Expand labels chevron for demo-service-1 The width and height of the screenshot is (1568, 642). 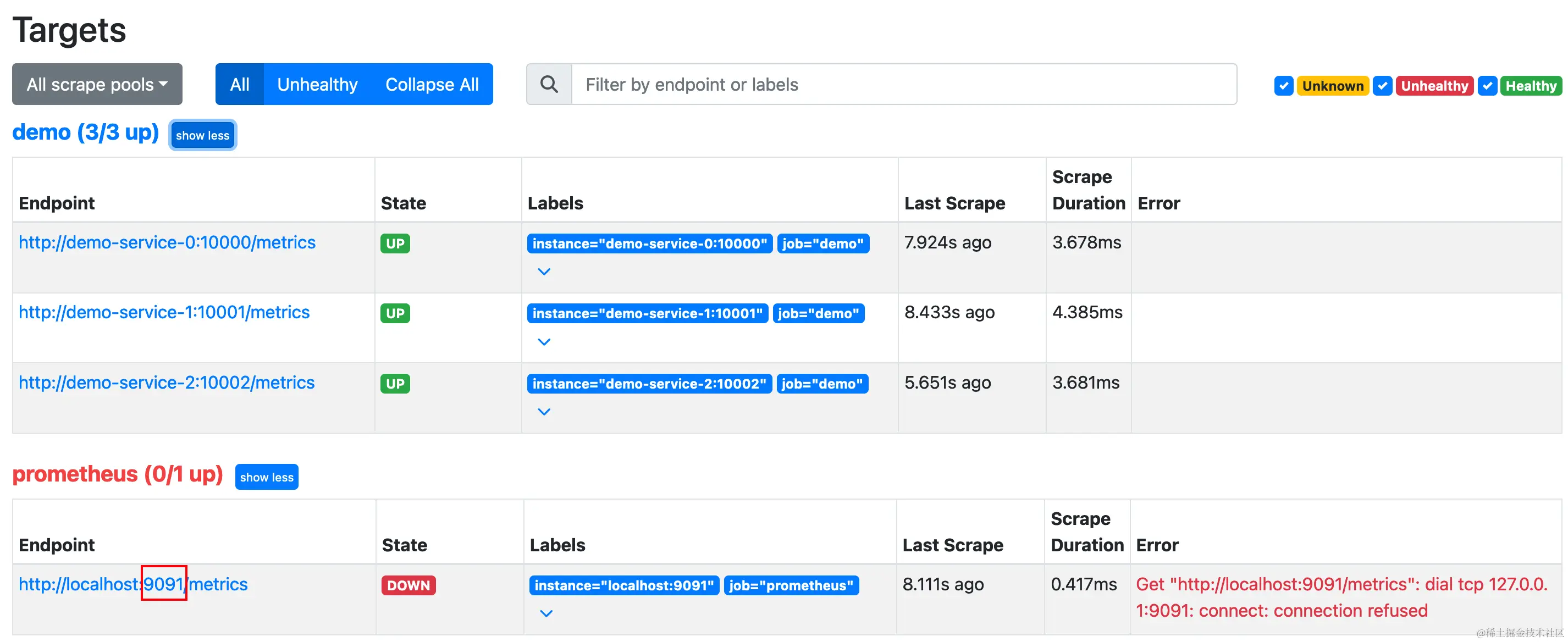pos(544,341)
